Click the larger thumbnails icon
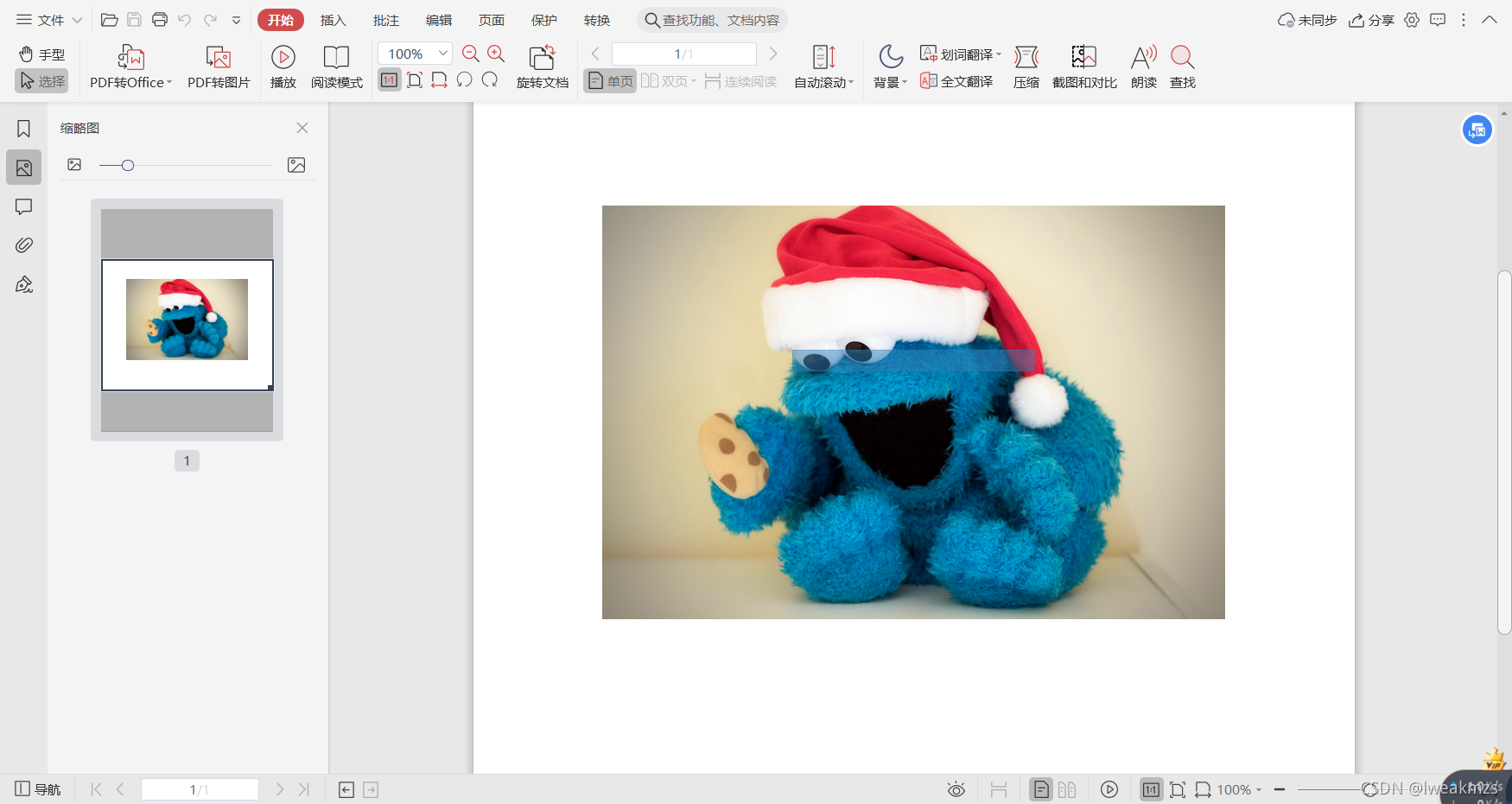 [x=296, y=165]
